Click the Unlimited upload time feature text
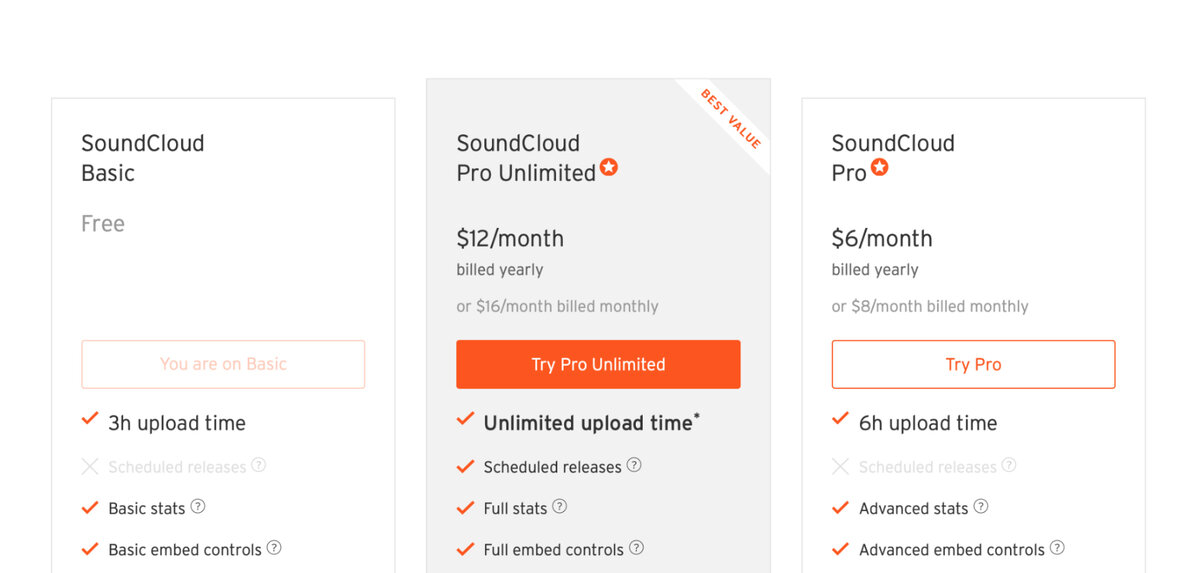The height and width of the screenshot is (573, 1200). (x=588, y=423)
